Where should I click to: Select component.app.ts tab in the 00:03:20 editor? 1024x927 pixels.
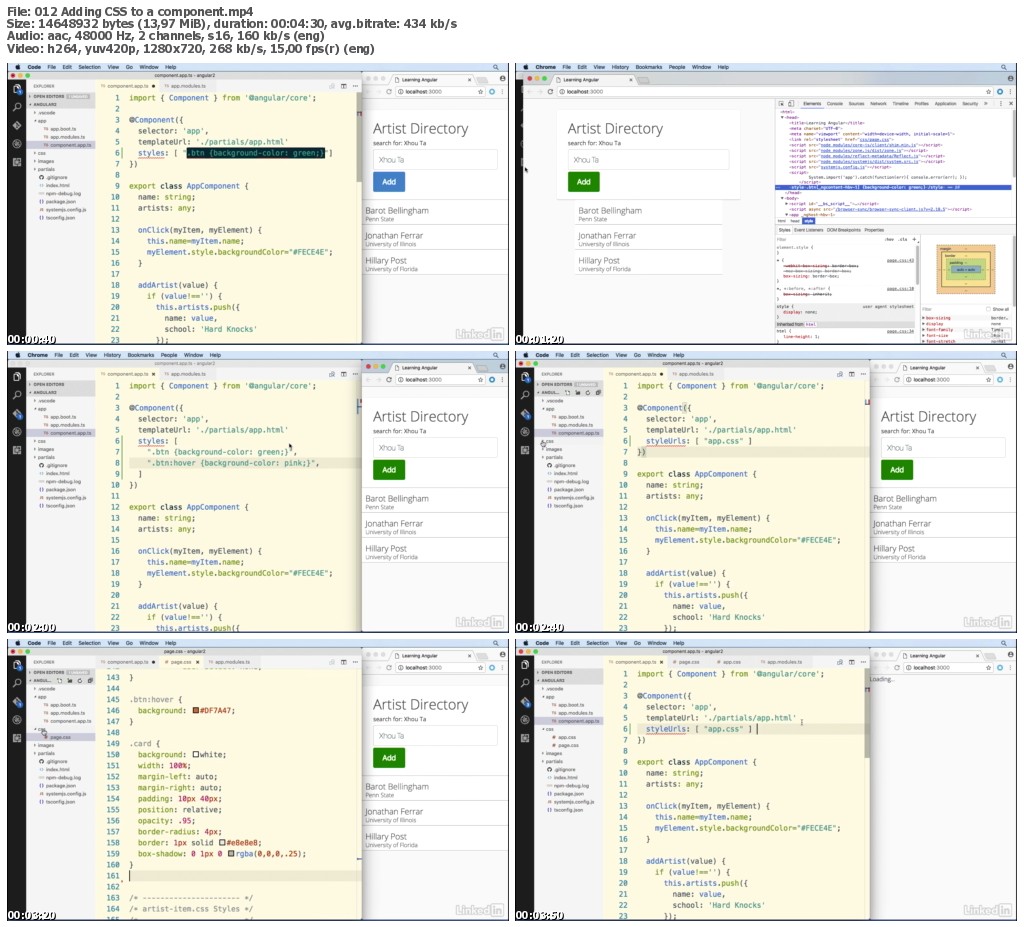127,662
